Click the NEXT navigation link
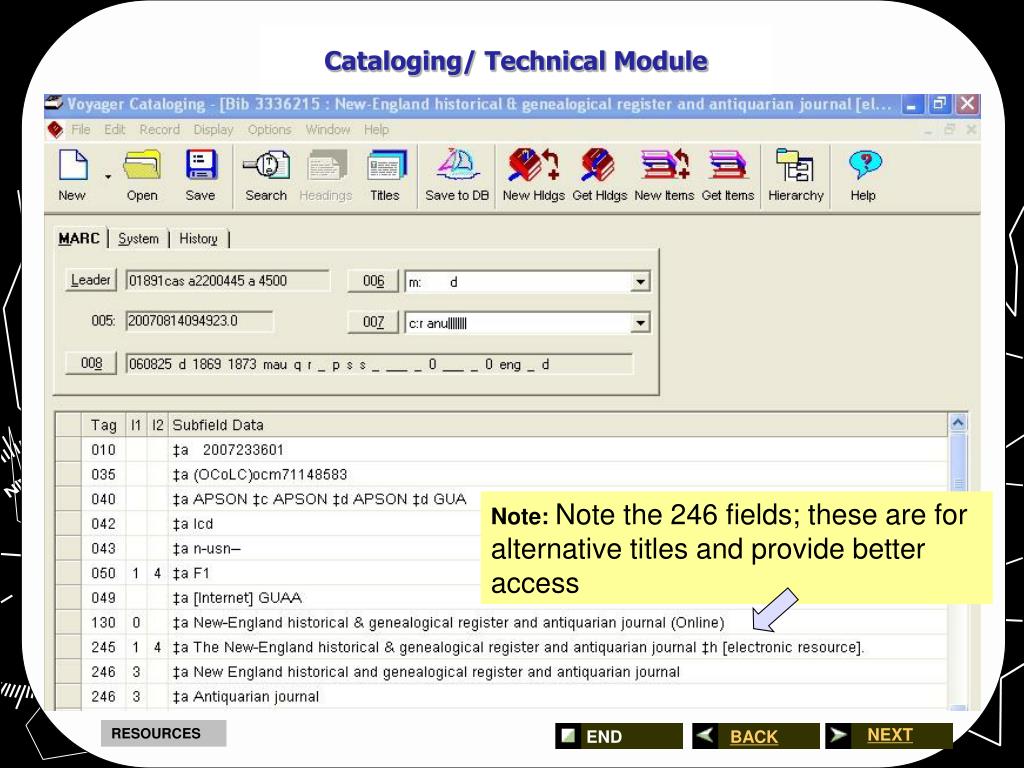Viewport: 1024px width, 768px height. [889, 735]
